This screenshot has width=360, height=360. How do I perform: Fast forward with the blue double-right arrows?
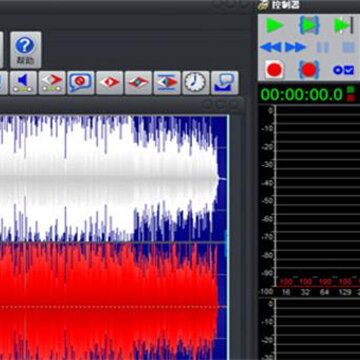point(295,47)
